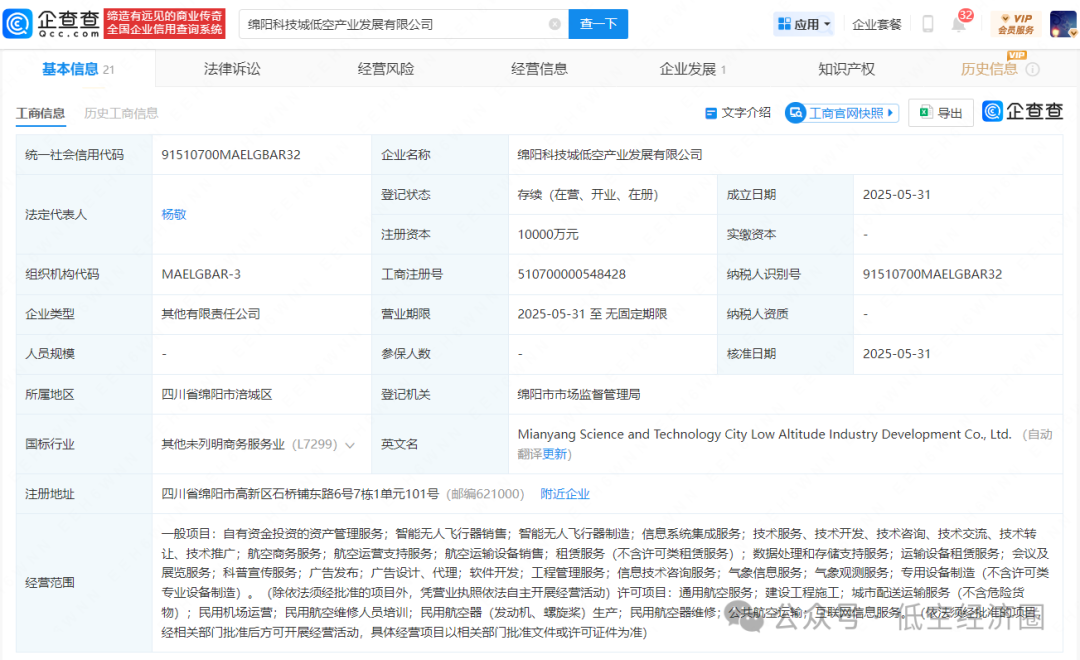Image resolution: width=1080 pixels, height=660 pixels.
Task: Click the 文字介绍 icon
Action: [x=711, y=113]
